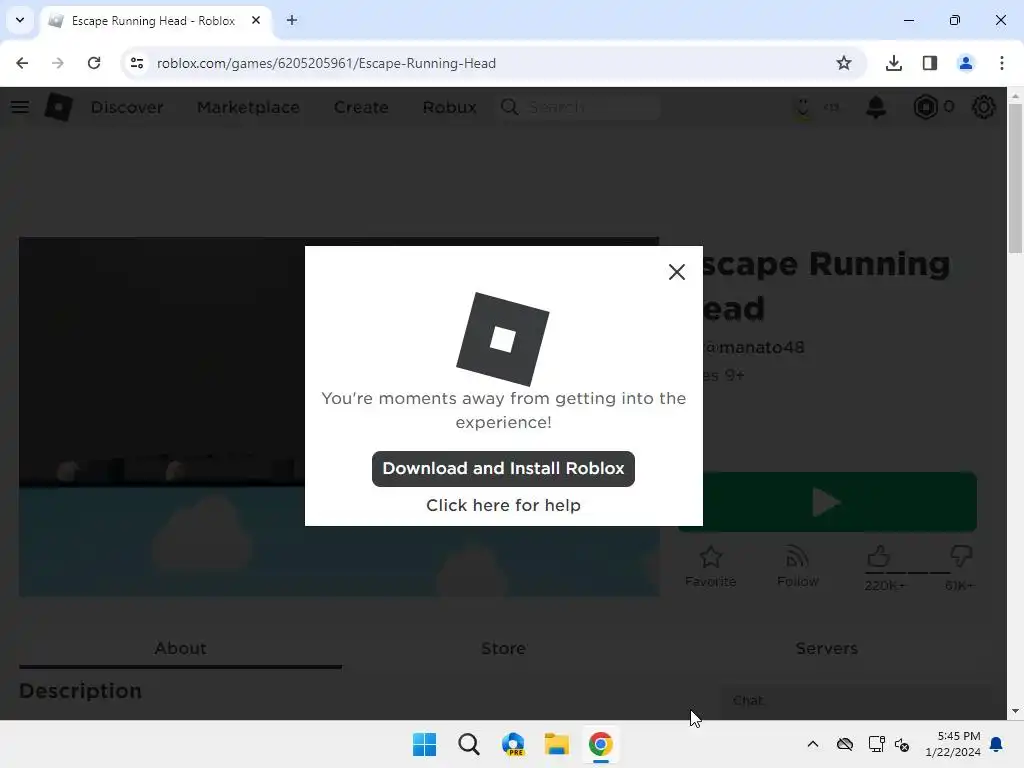Click Download and Install Roblox button

point(503,468)
